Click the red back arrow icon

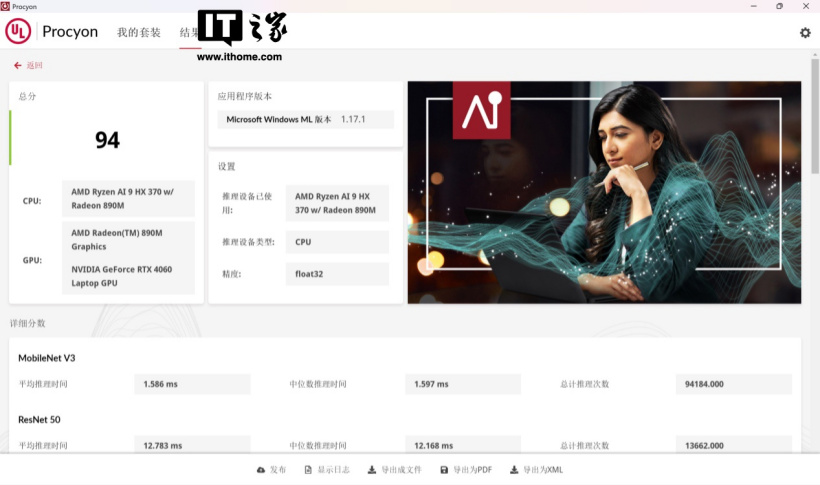[17, 66]
